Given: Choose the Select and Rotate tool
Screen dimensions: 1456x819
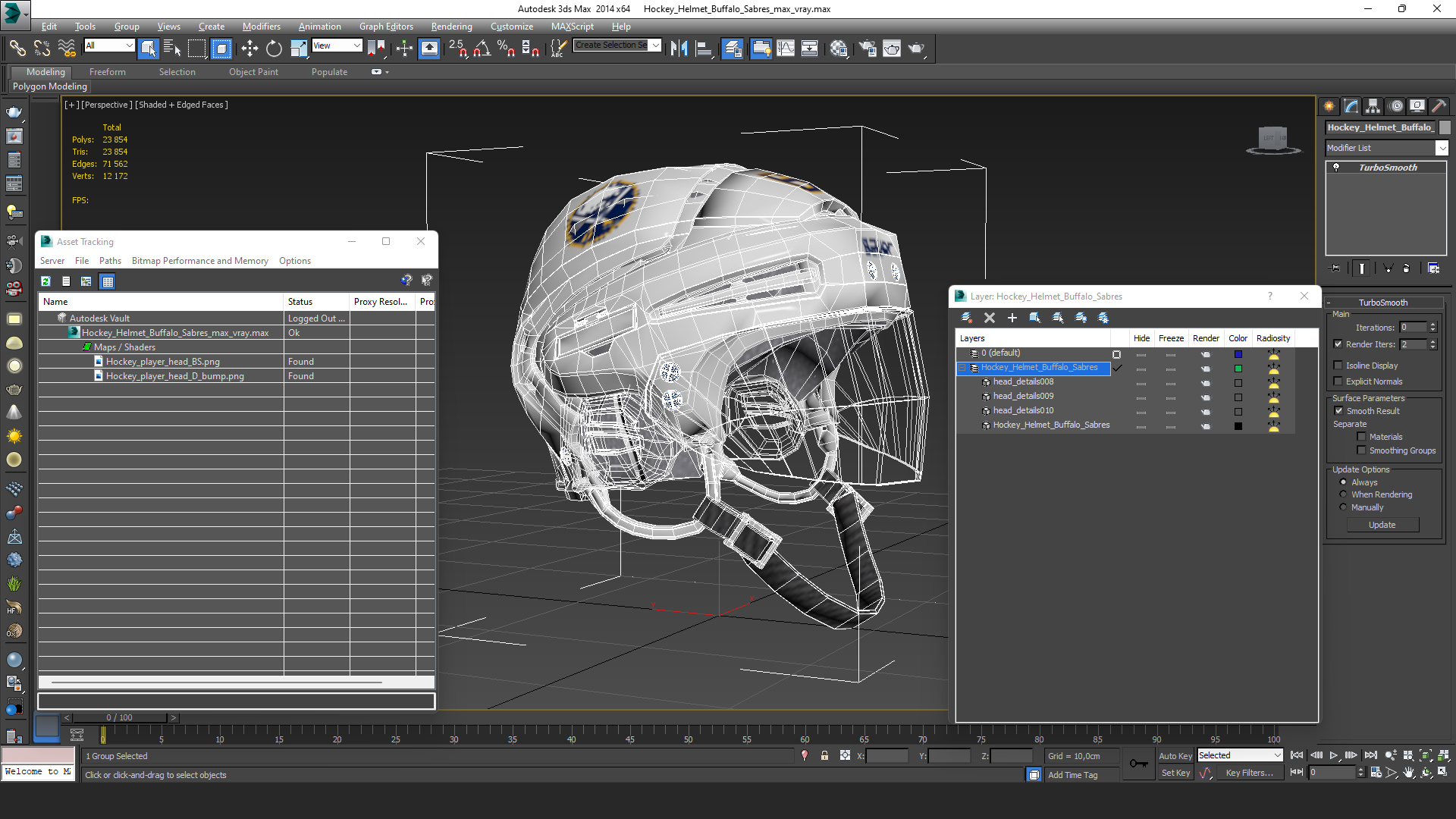Looking at the screenshot, I should pos(274,49).
